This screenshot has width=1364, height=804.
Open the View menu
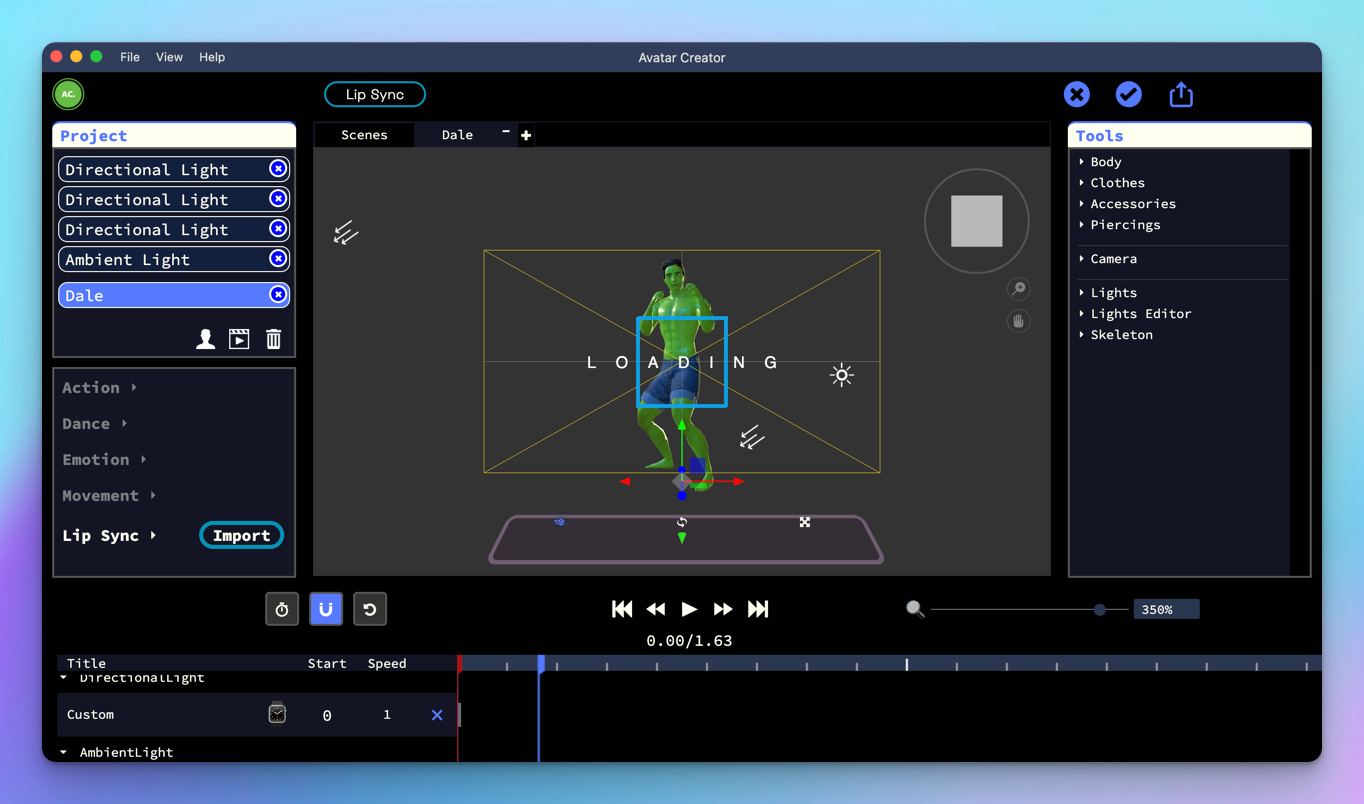pyautogui.click(x=169, y=57)
